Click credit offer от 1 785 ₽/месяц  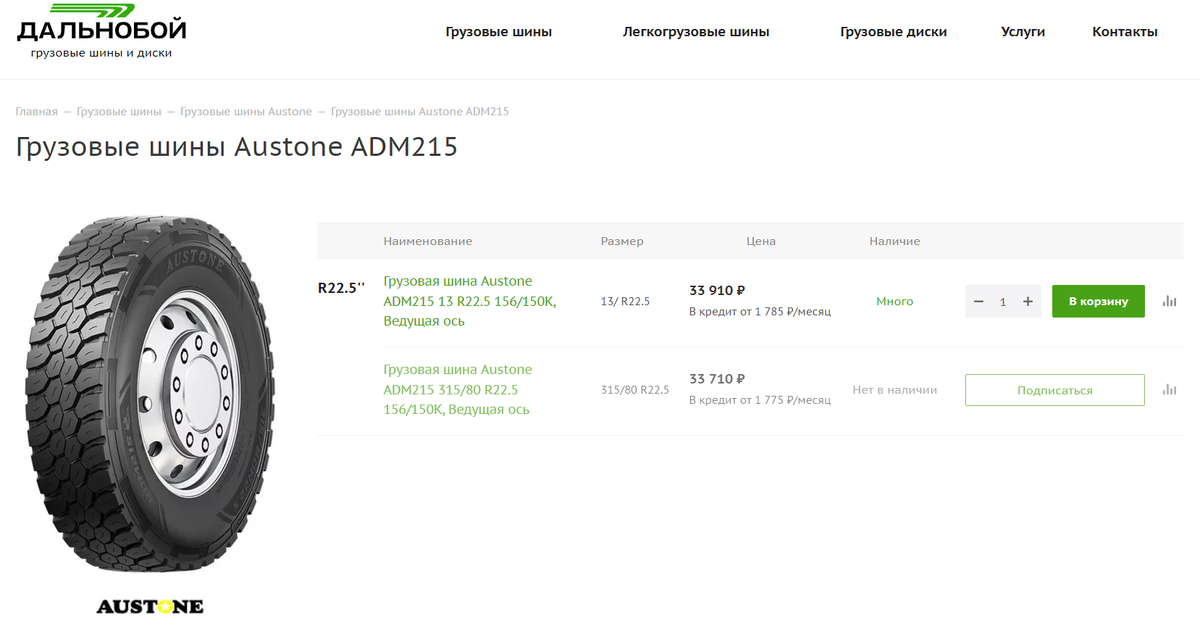(x=760, y=311)
